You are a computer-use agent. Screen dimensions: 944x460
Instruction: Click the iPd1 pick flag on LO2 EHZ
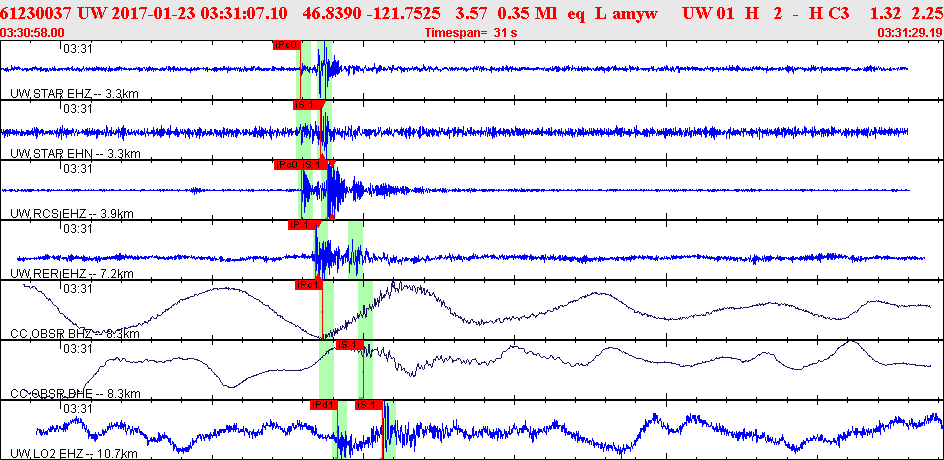click(324, 405)
